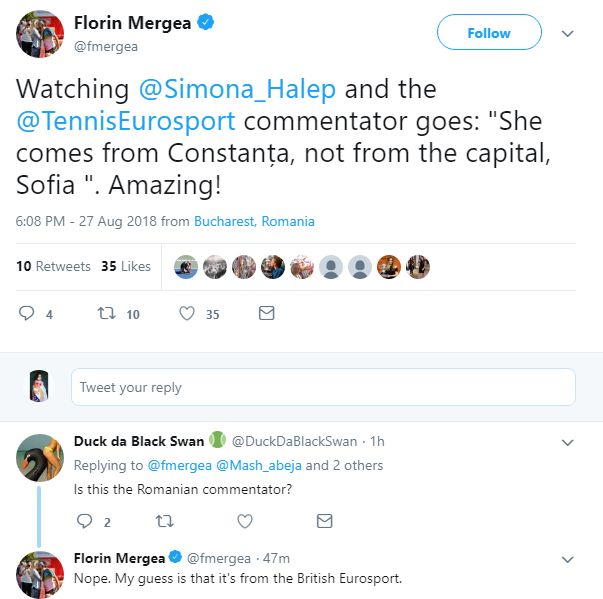The height and width of the screenshot is (599, 603).
Task: Expand options on Florin Mergea's bottom reply
Action: [x=568, y=558]
